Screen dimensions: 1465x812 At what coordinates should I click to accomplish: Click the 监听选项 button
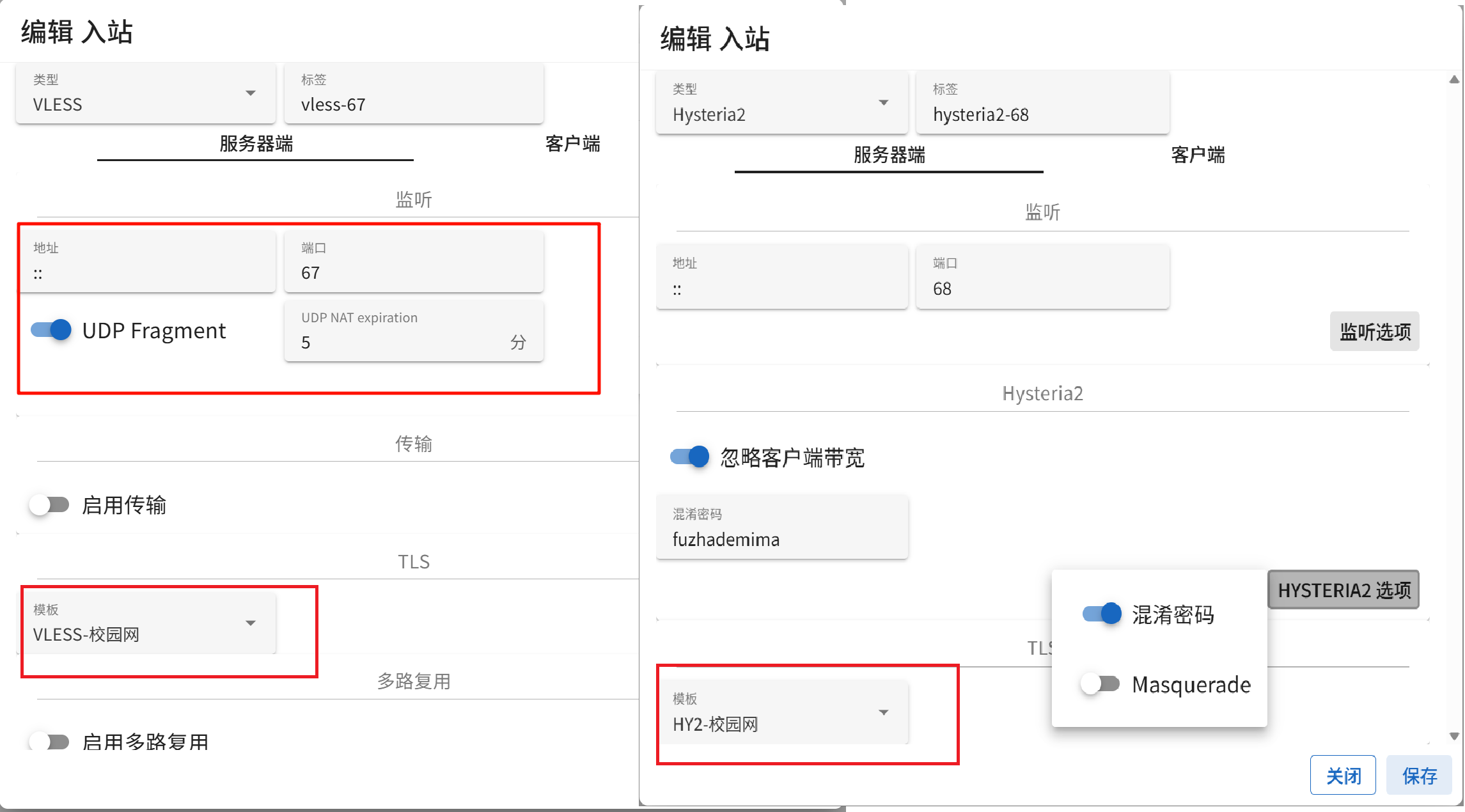[x=1374, y=332]
